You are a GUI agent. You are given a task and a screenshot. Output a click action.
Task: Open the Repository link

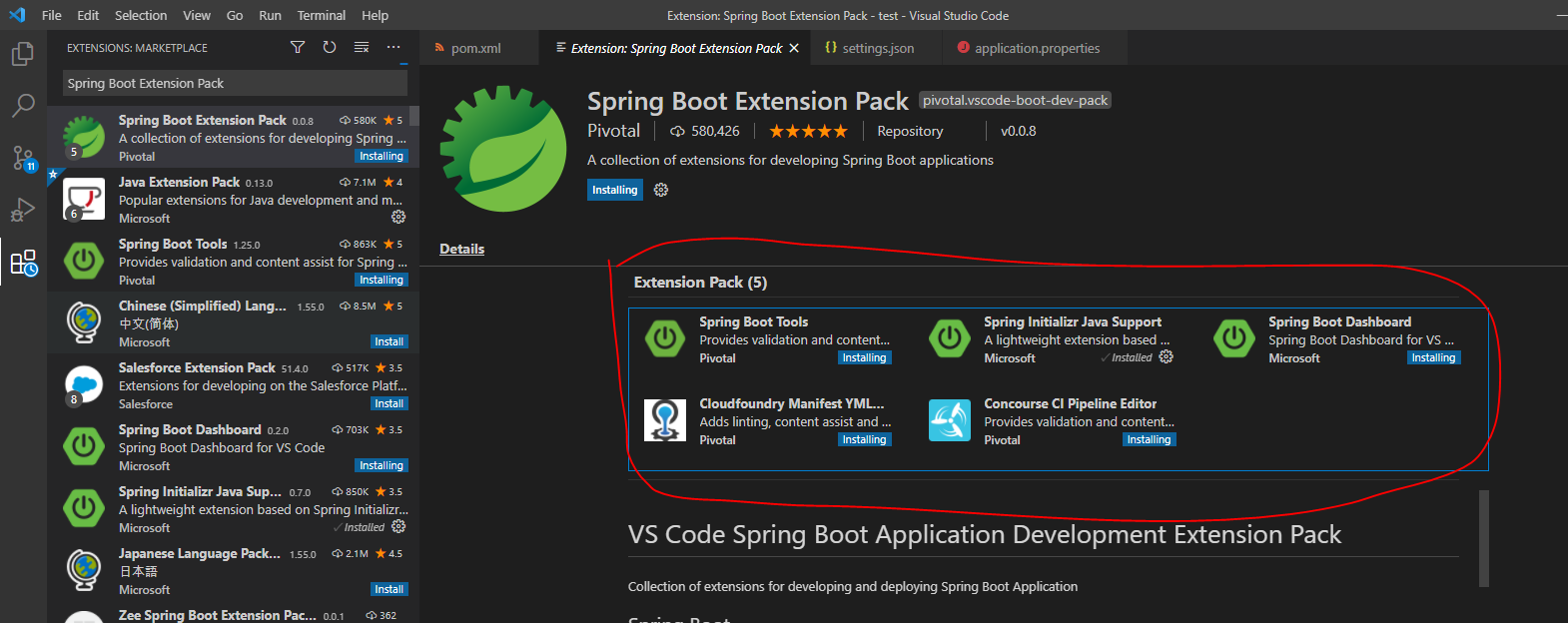[910, 131]
